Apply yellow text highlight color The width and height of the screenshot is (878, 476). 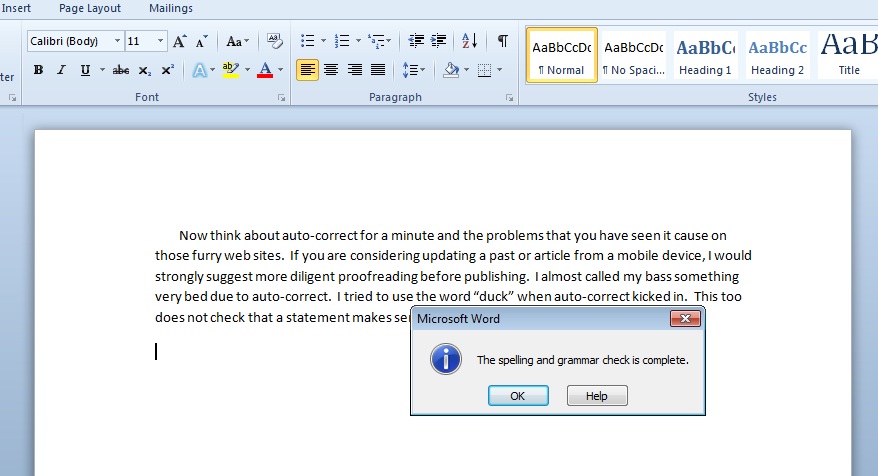231,70
